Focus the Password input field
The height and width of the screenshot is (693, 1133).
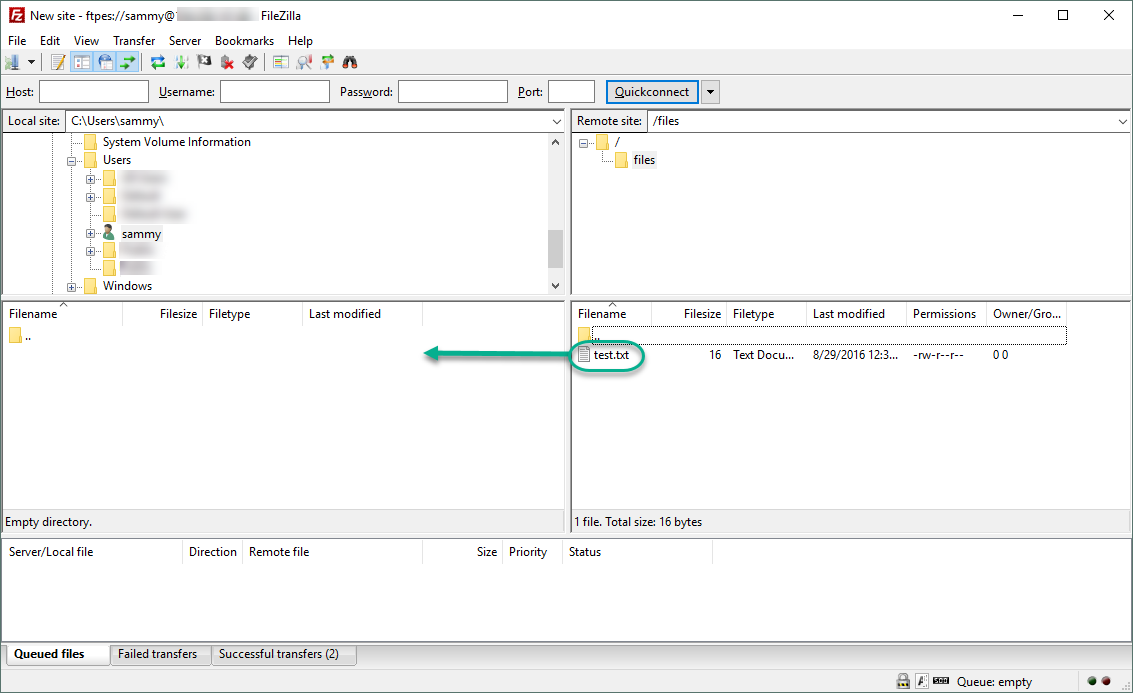pyautogui.click(x=453, y=92)
